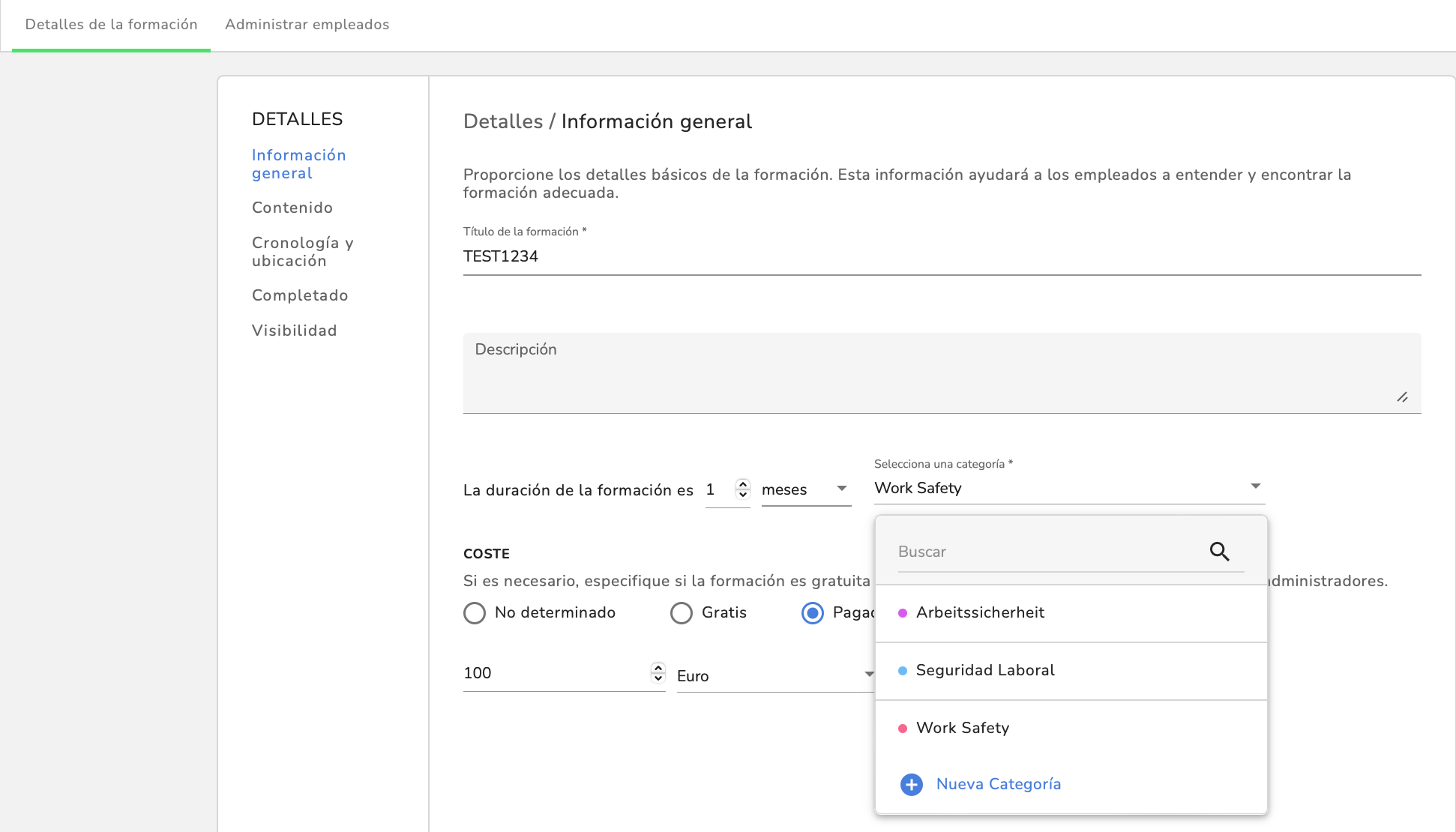
Task: Select Seguridad Laboral from category list
Action: click(x=984, y=671)
